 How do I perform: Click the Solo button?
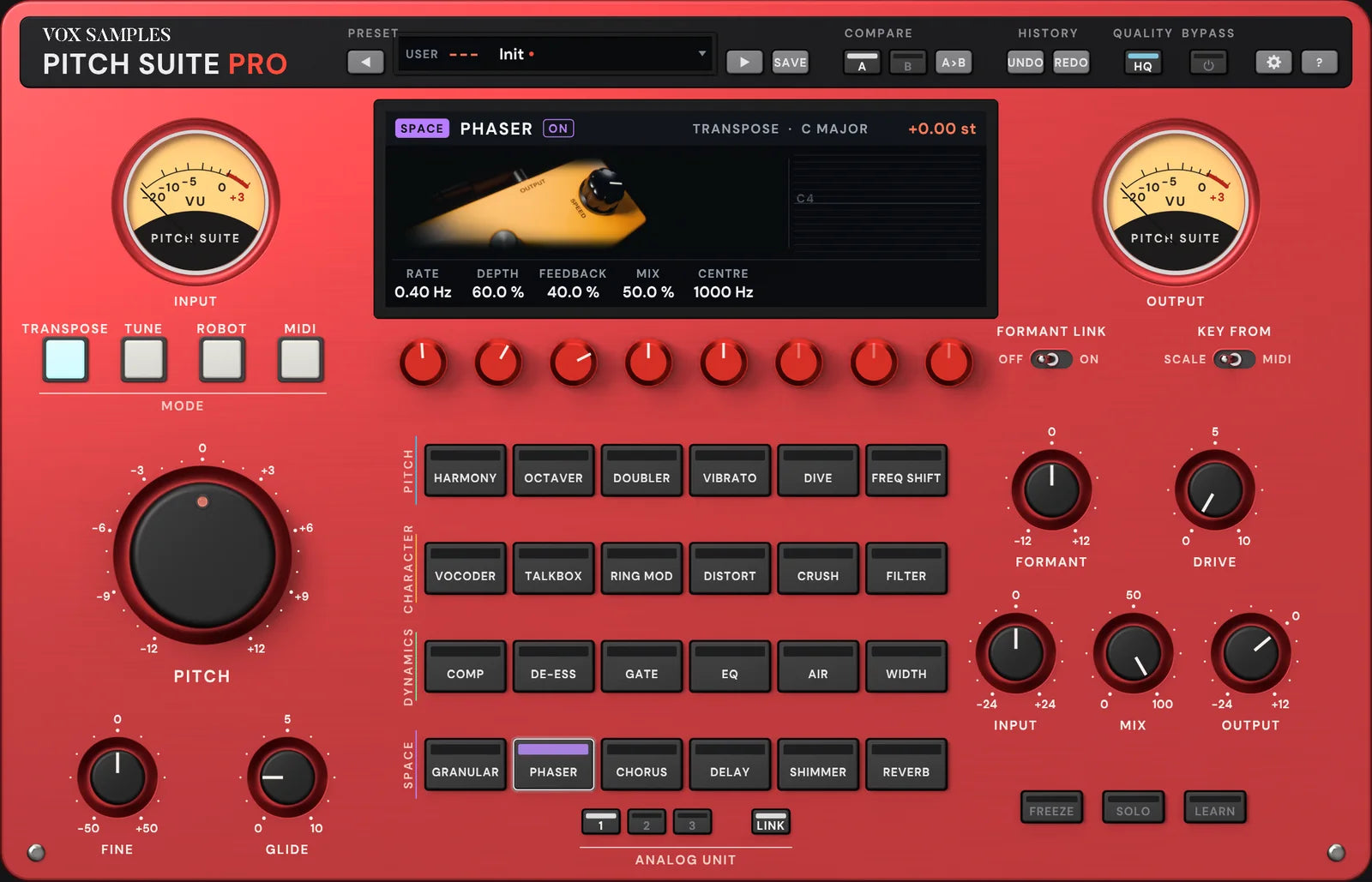[x=1133, y=807]
